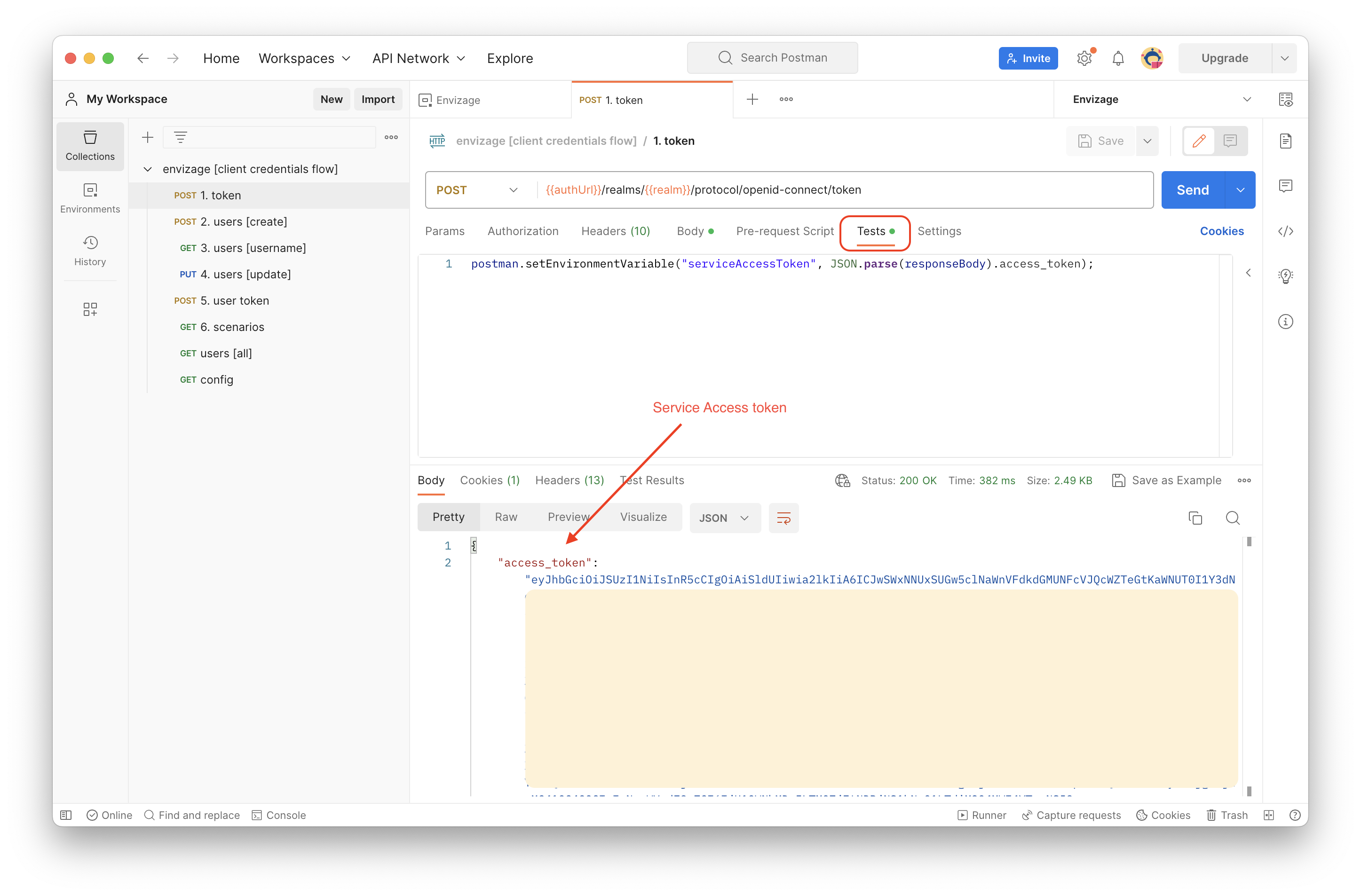1361x896 pixels.
Task: Open the network information globe icon
Action: pos(842,480)
